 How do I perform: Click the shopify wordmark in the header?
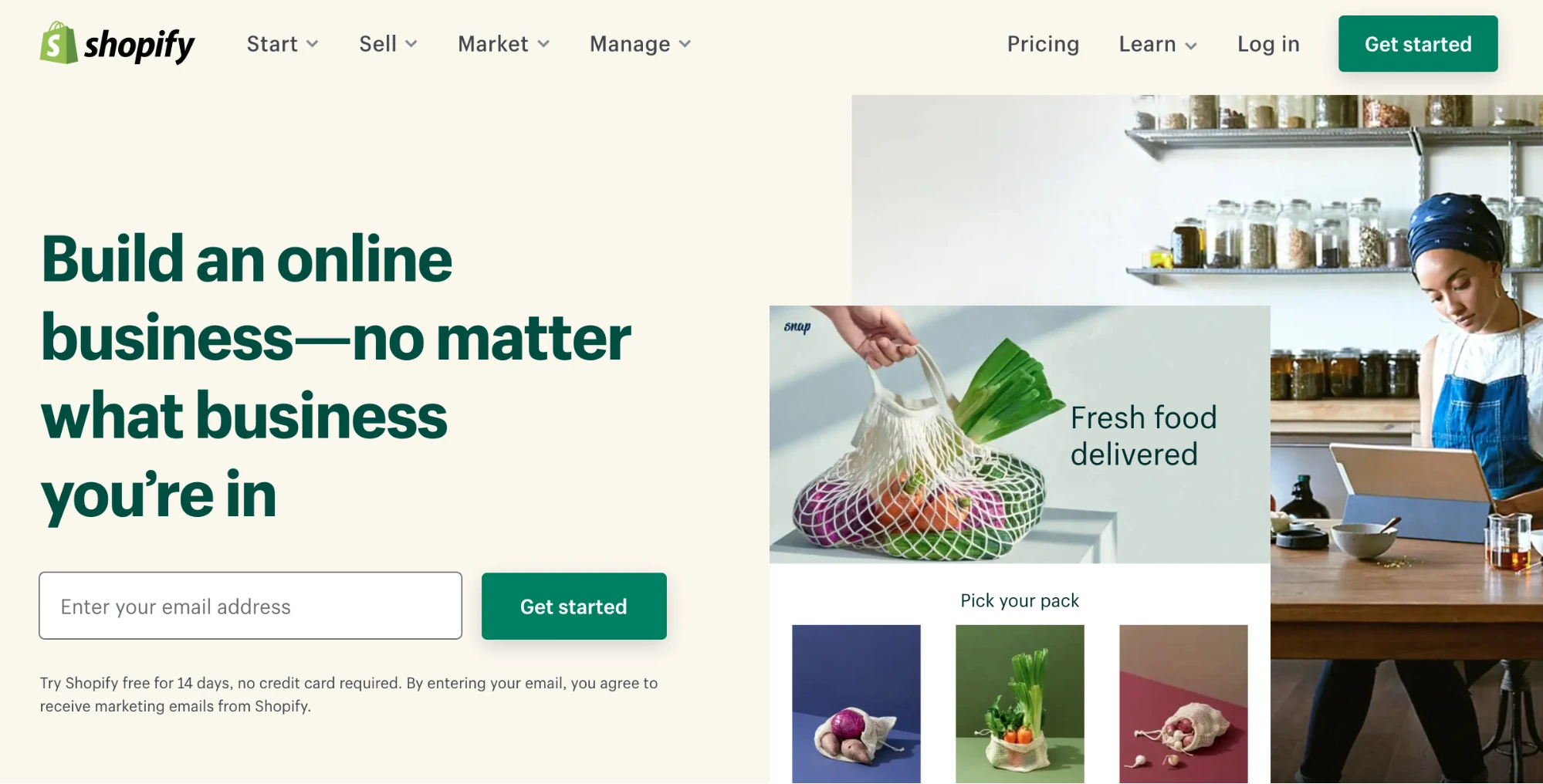tap(139, 46)
